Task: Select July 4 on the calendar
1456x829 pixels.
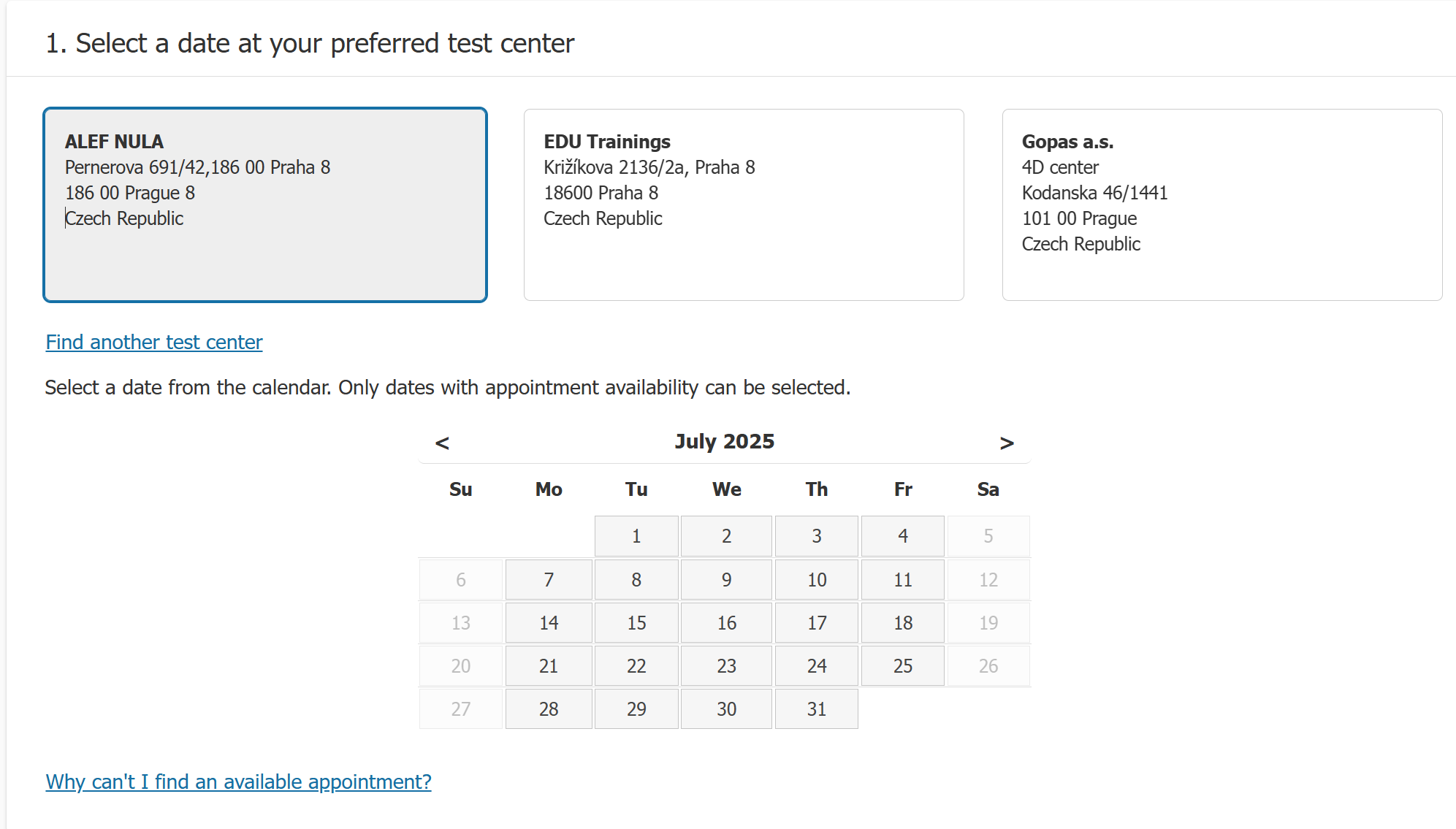Action: [x=902, y=535]
